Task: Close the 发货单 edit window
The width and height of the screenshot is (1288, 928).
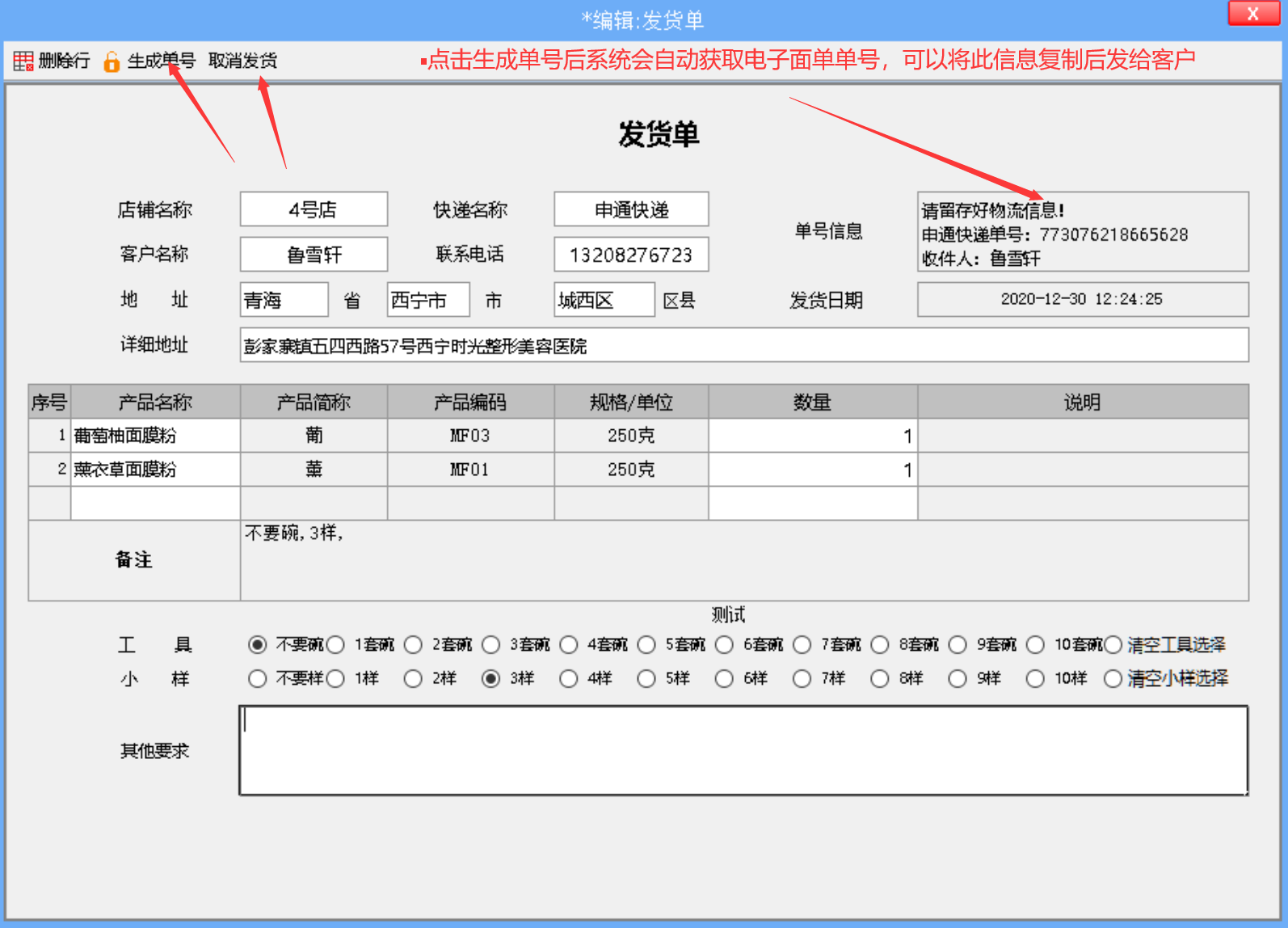Action: (1252, 14)
